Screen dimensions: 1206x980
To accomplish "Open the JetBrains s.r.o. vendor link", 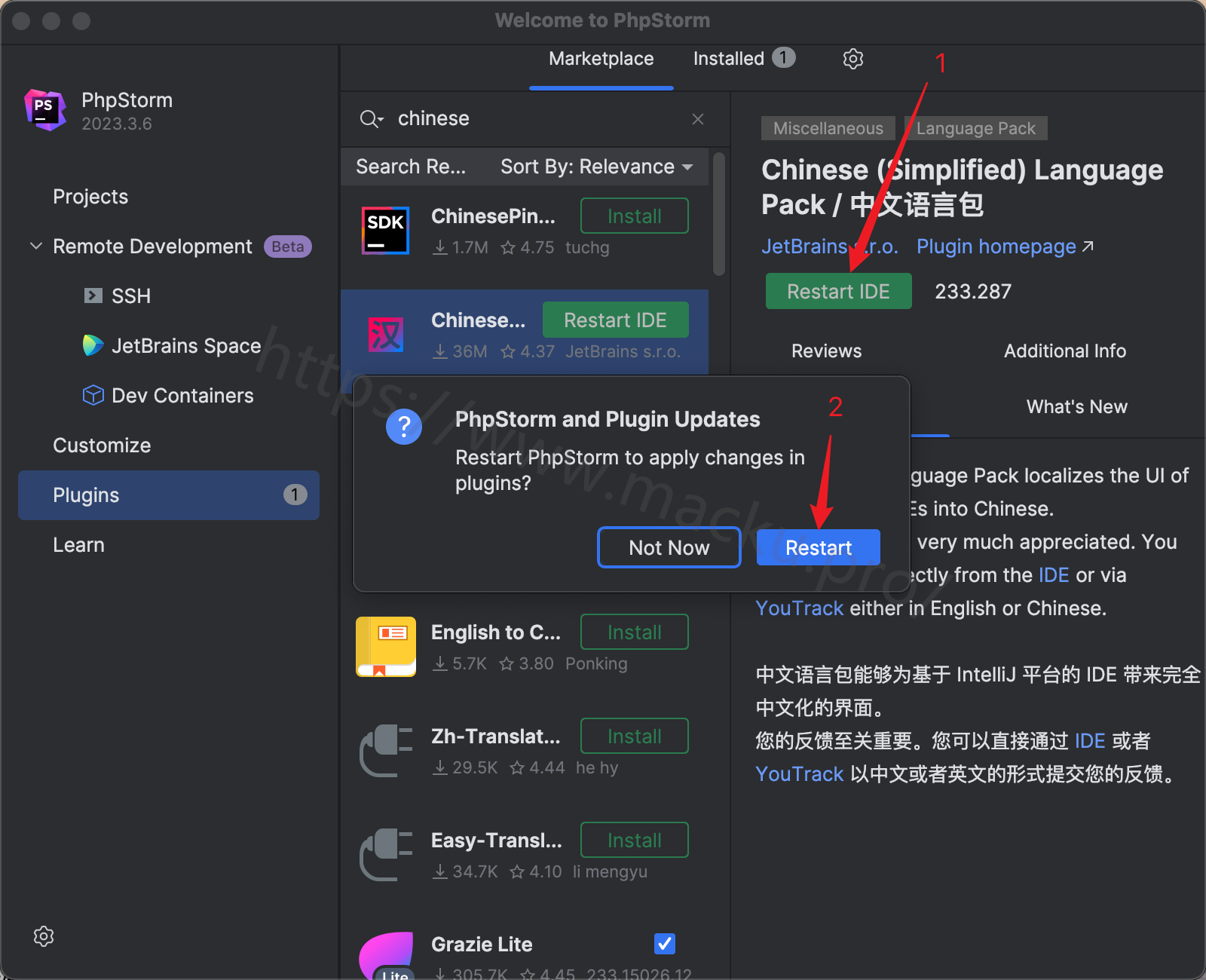I will [x=830, y=247].
